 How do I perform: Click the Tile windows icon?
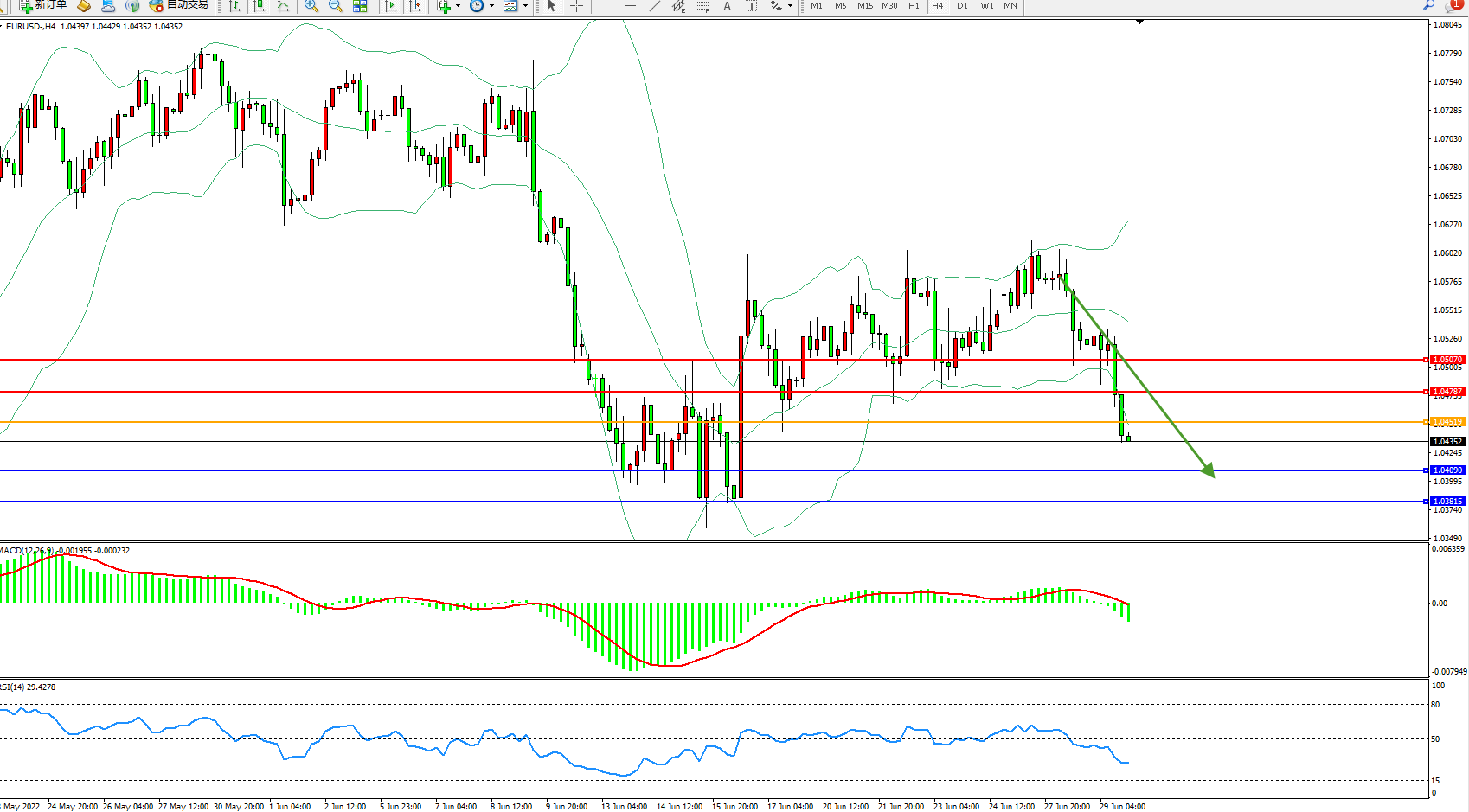(360, 6)
